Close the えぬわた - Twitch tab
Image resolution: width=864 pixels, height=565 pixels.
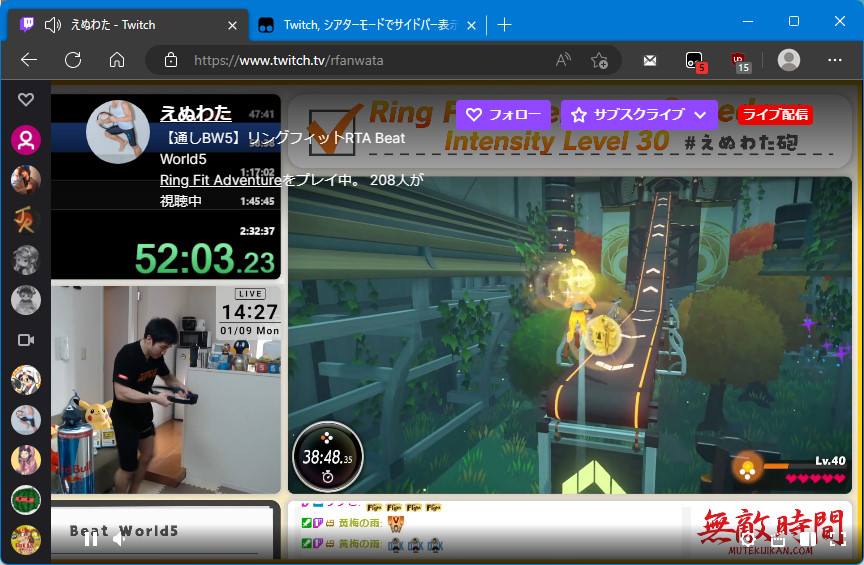233,25
